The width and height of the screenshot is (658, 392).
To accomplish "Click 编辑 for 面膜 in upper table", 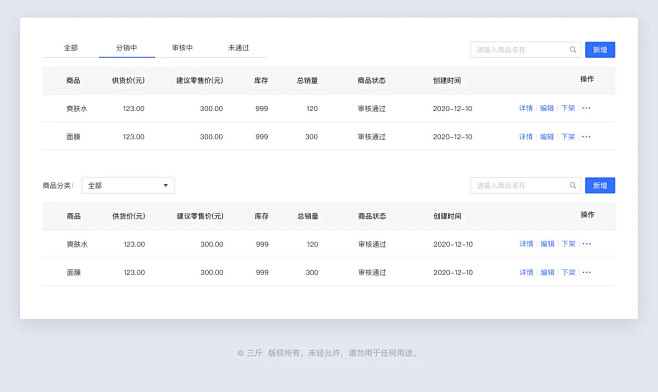I will [x=547, y=137].
